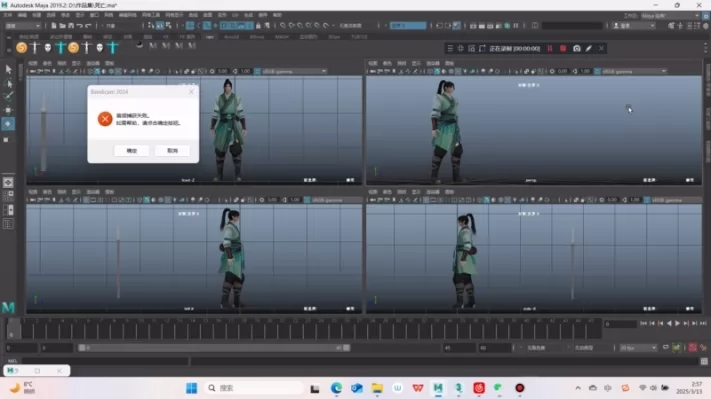This screenshot has width=711, height=399.
Task: Click the play forward button
Action: coord(677,323)
